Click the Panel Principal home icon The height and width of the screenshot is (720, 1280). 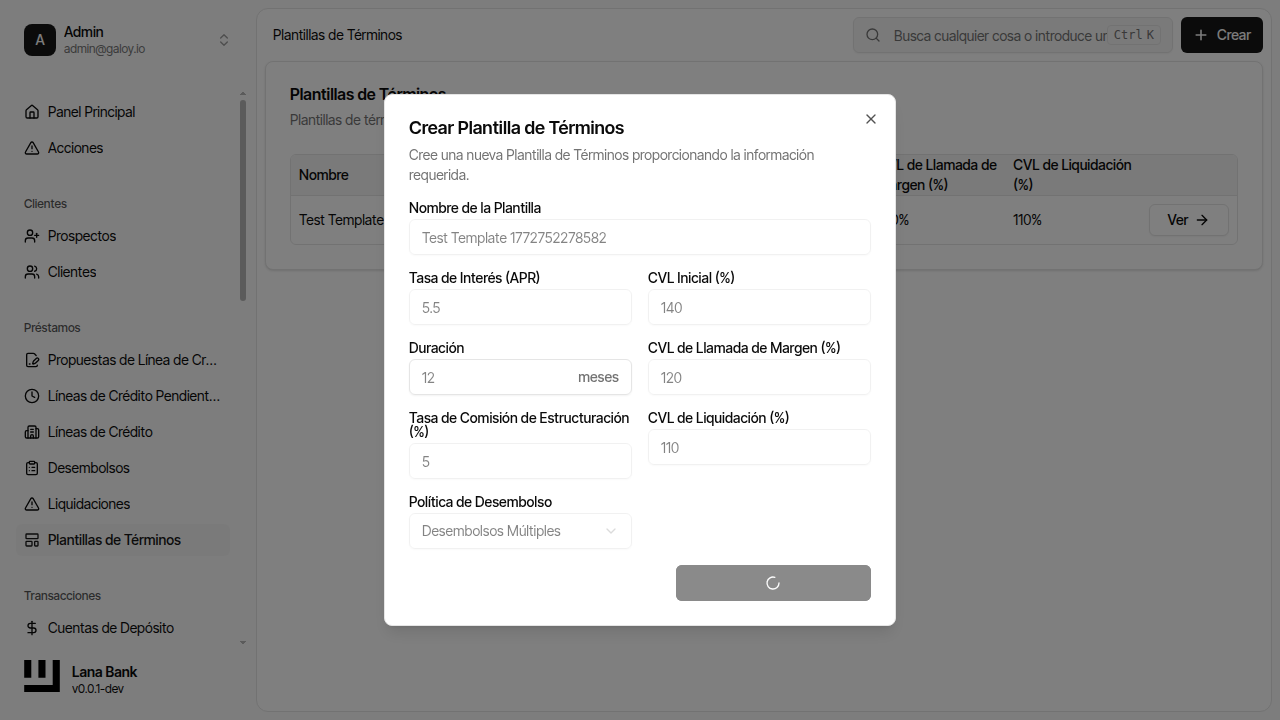tap(32, 112)
